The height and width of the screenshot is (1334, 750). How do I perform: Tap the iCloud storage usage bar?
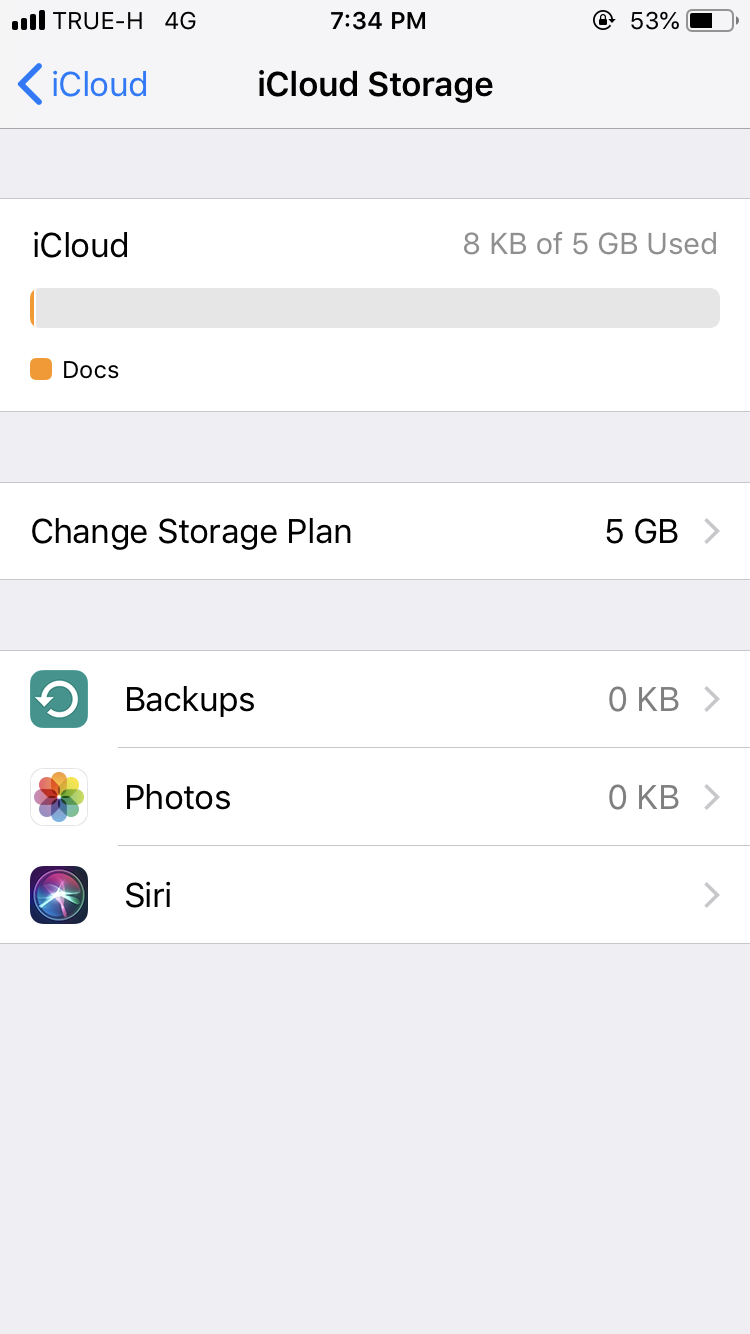375,308
